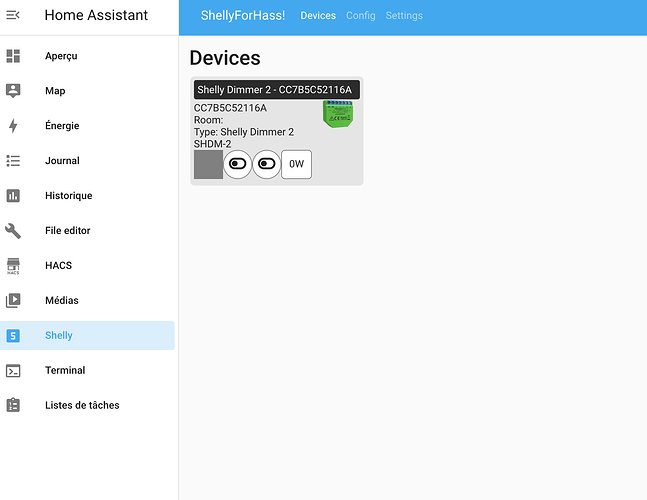Open Aperçu in the sidebar
Screen dimensions: 647x500
point(87,56)
